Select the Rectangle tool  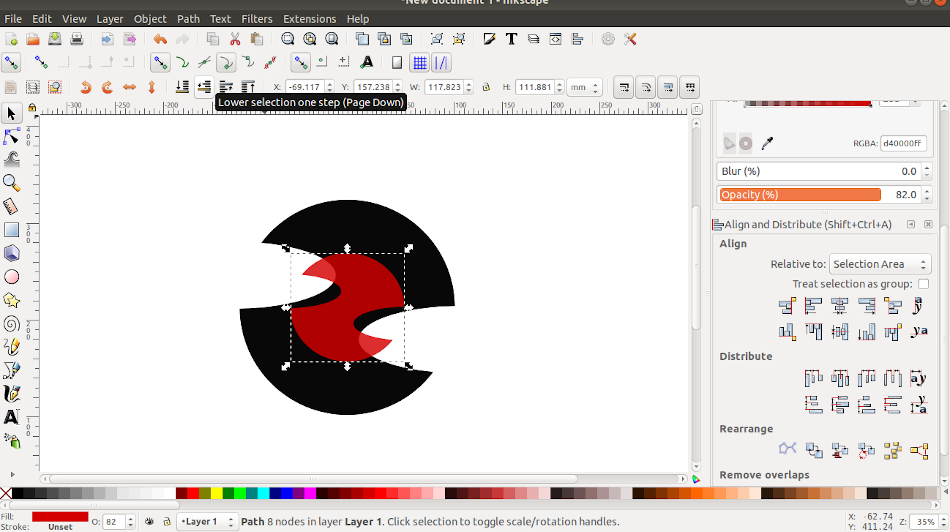point(11,230)
